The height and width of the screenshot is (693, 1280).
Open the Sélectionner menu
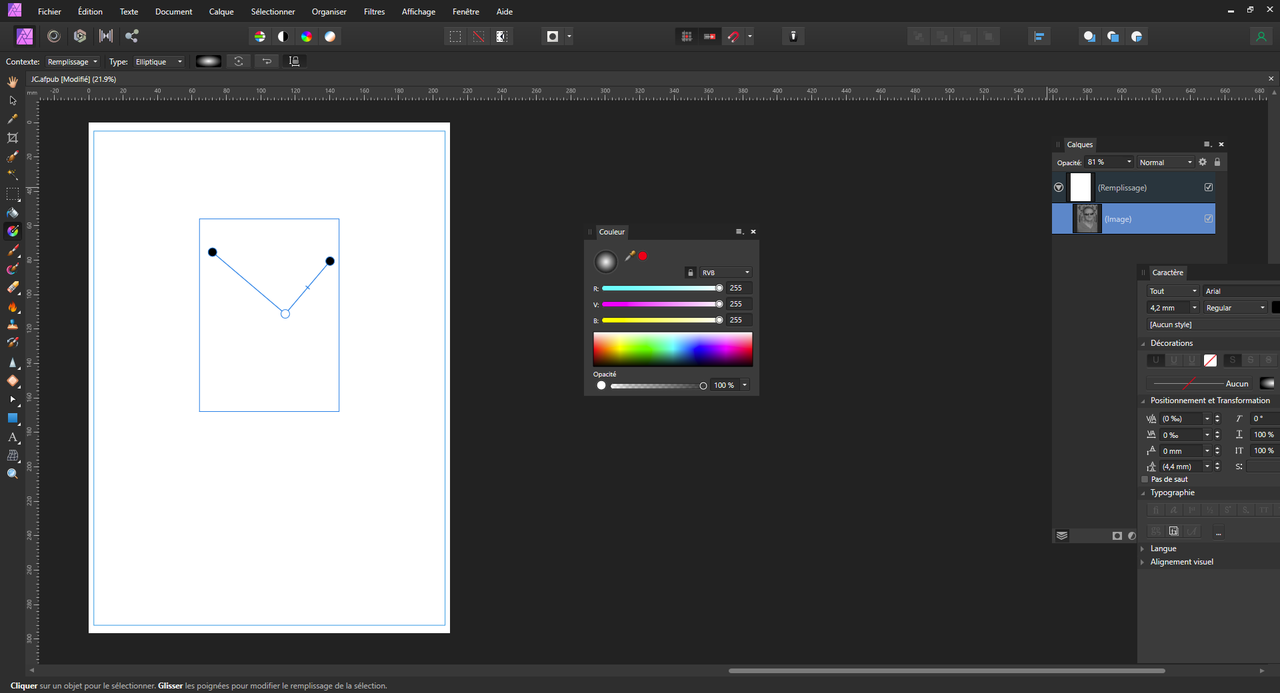[273, 11]
